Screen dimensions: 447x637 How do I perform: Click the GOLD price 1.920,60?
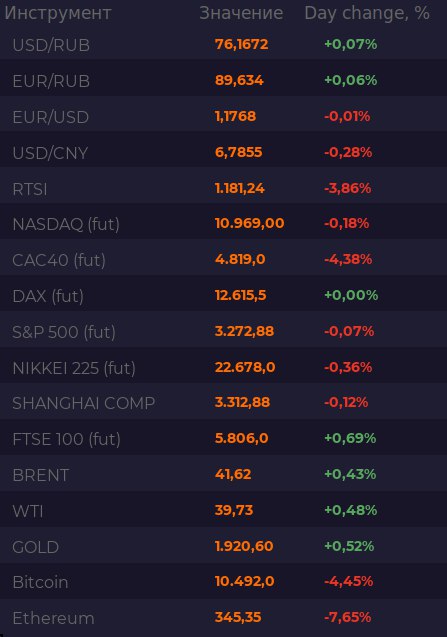point(244,546)
